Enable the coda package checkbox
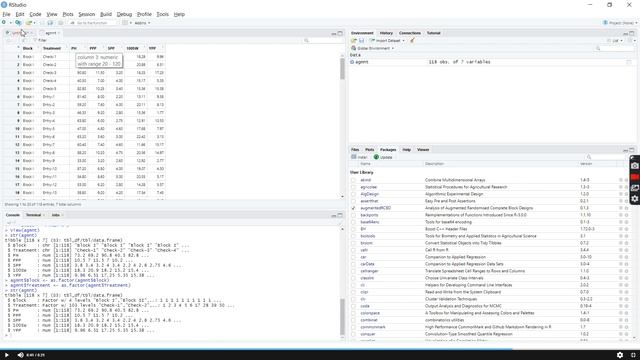Viewport: 640px width, 360px height. (x=353, y=306)
